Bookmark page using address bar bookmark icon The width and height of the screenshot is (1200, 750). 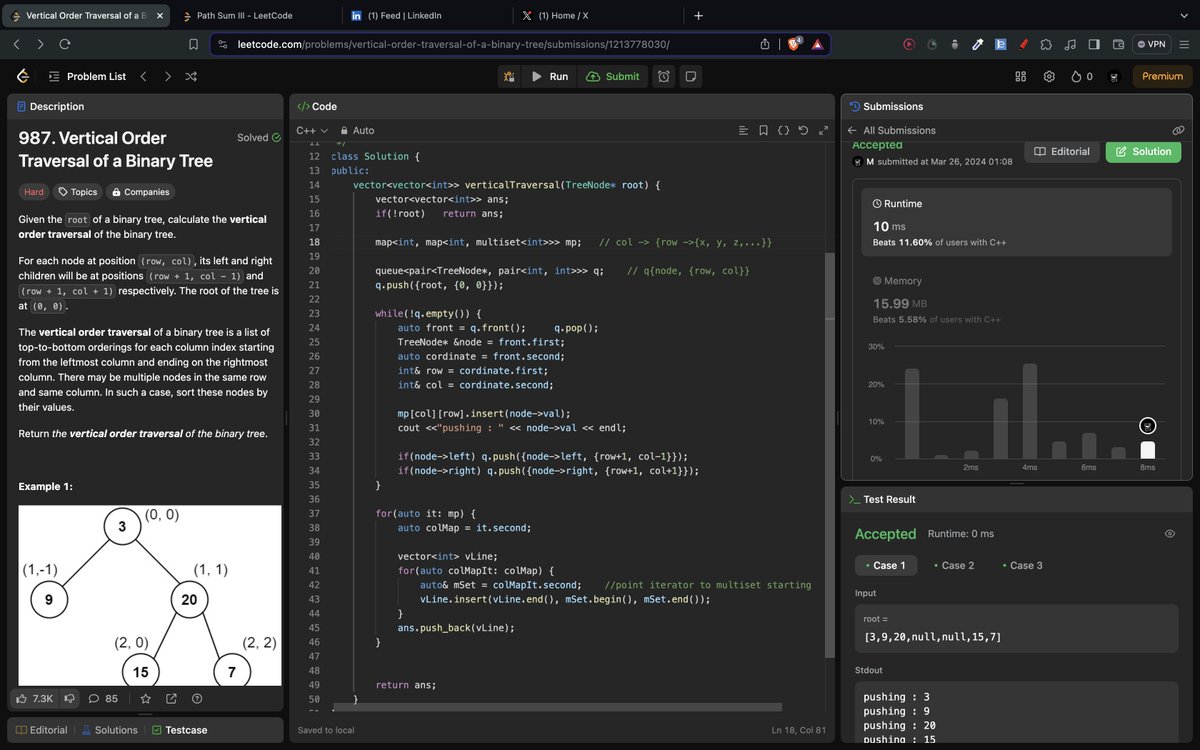pyautogui.click(x=194, y=44)
